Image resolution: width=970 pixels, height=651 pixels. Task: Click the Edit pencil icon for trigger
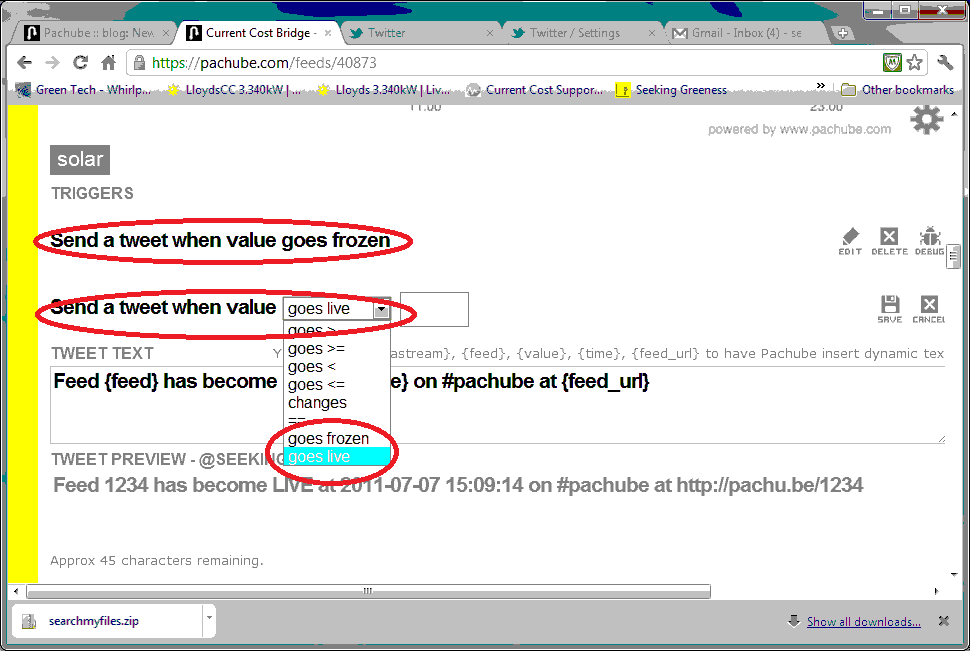tap(850, 238)
